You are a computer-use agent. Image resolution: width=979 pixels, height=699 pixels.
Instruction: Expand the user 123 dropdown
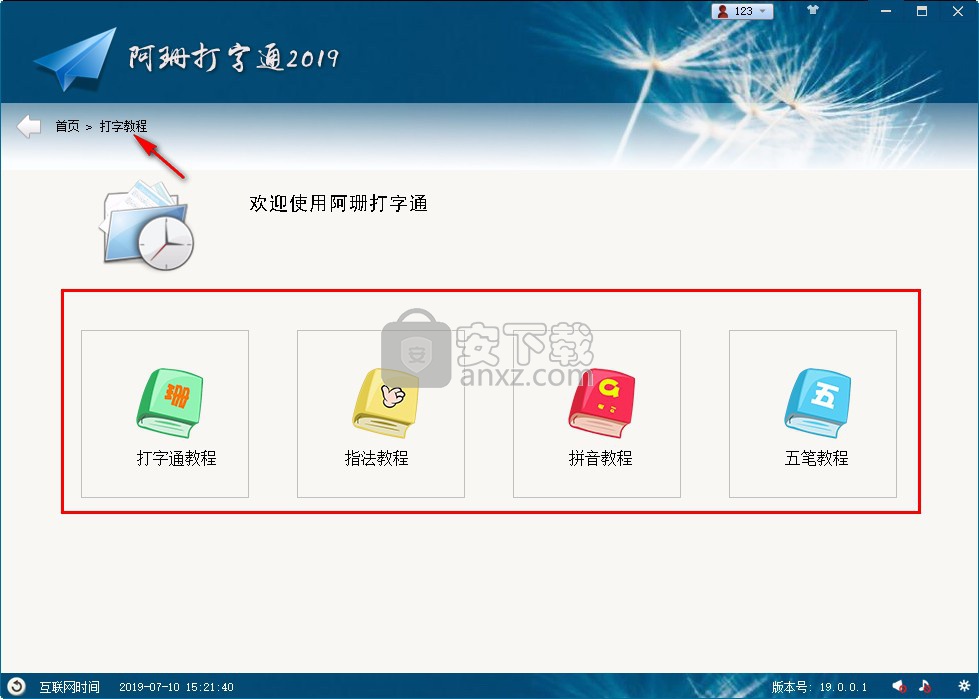click(x=762, y=11)
